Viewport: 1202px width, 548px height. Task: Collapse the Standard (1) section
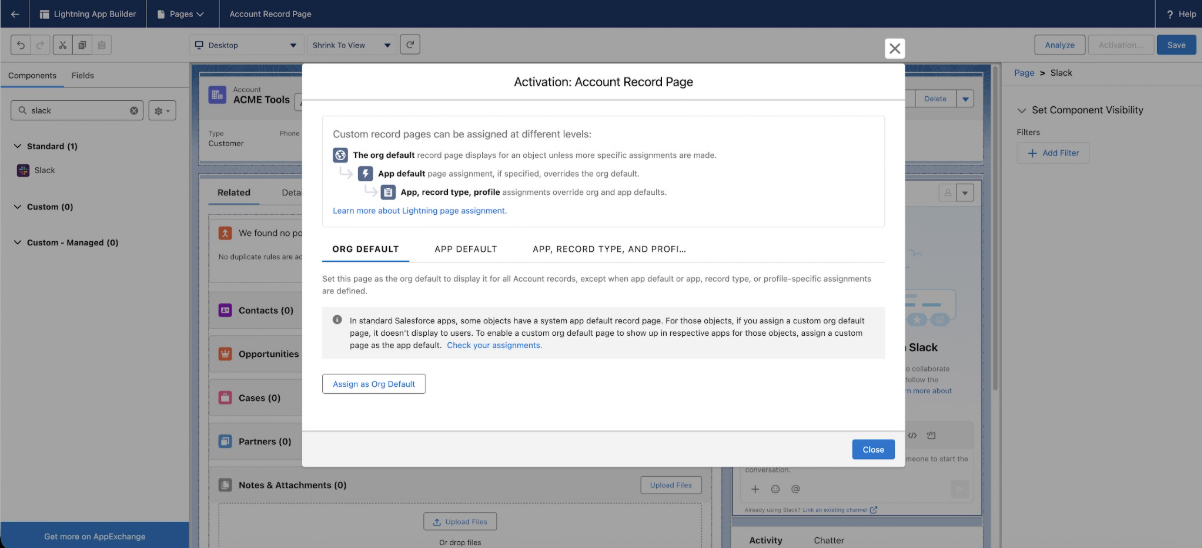pyautogui.click(x=18, y=147)
